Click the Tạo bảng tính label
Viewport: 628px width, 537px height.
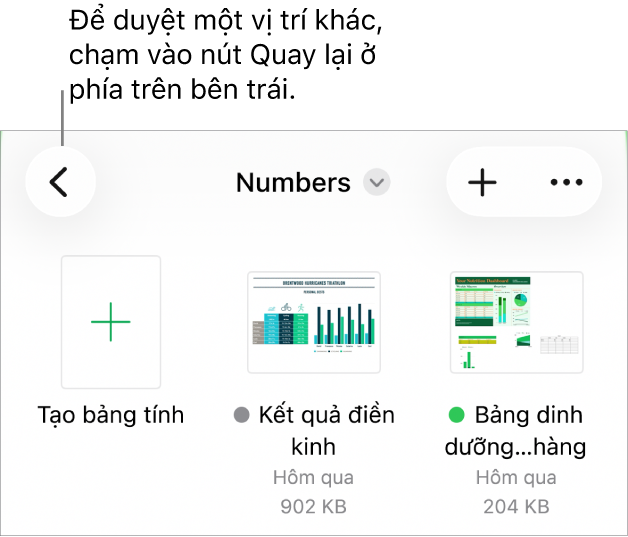point(111,415)
